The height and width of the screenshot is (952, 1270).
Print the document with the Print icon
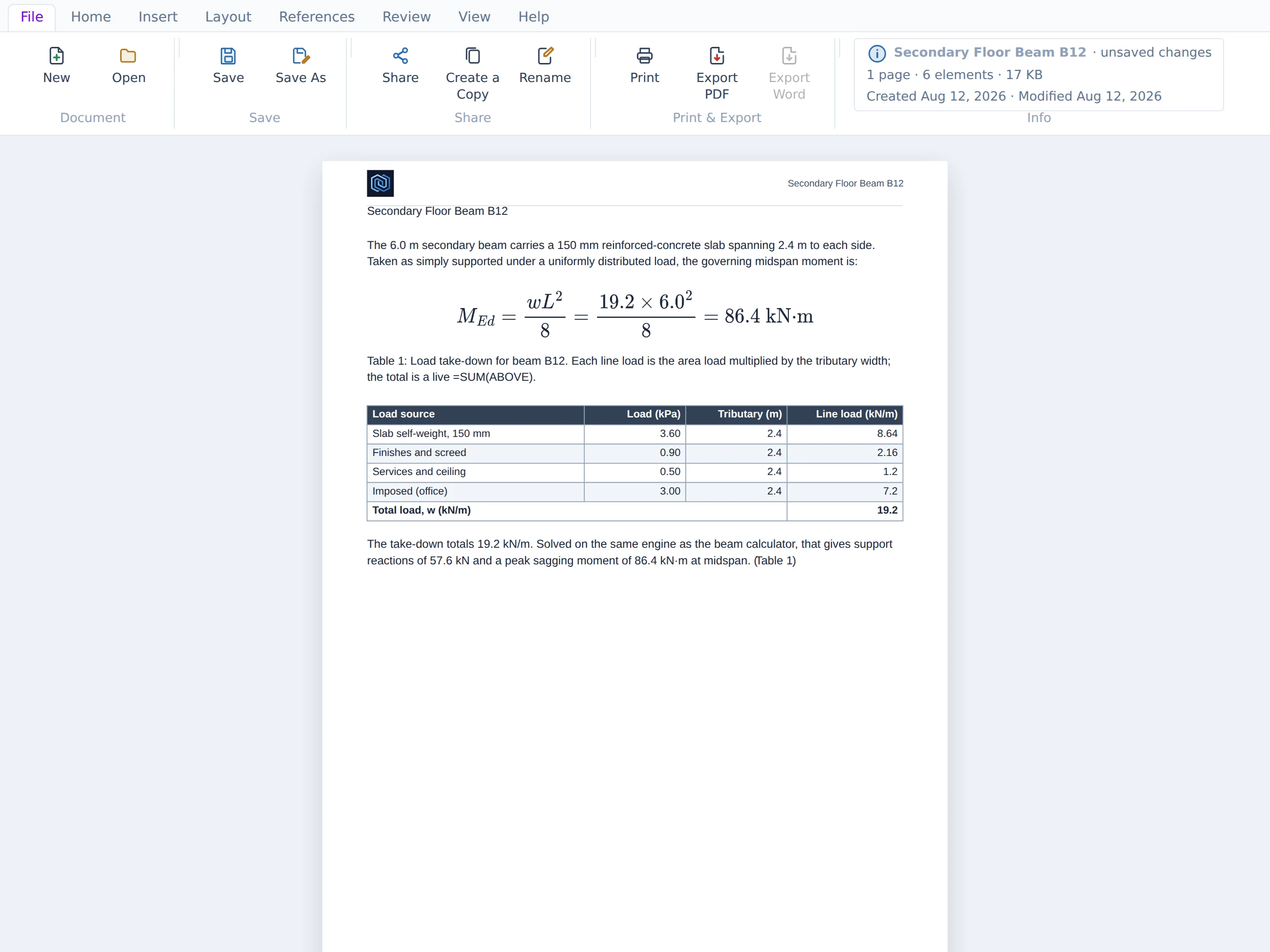[x=645, y=56]
